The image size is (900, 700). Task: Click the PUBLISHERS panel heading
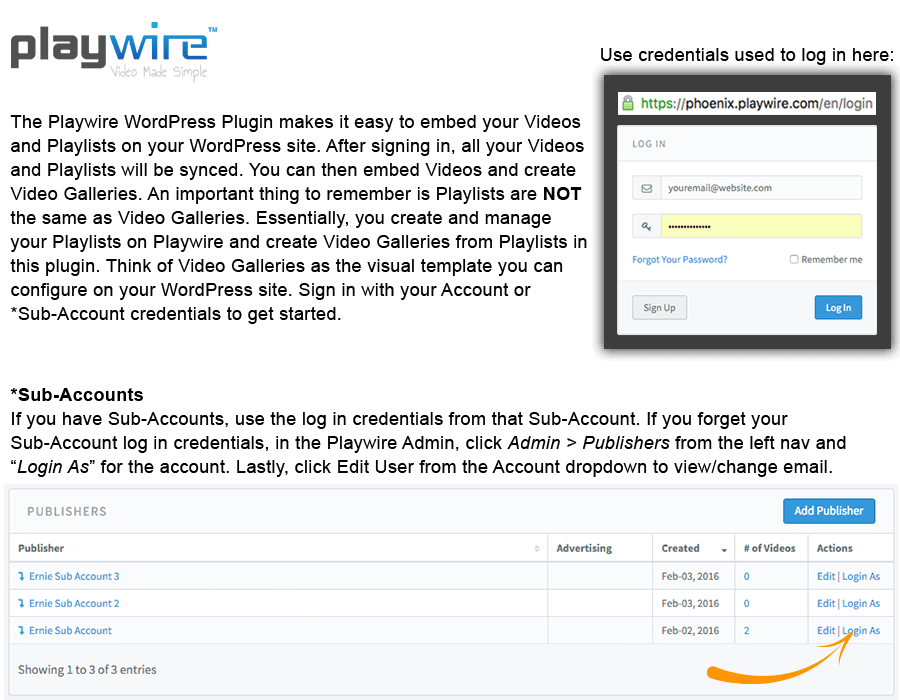(x=67, y=511)
